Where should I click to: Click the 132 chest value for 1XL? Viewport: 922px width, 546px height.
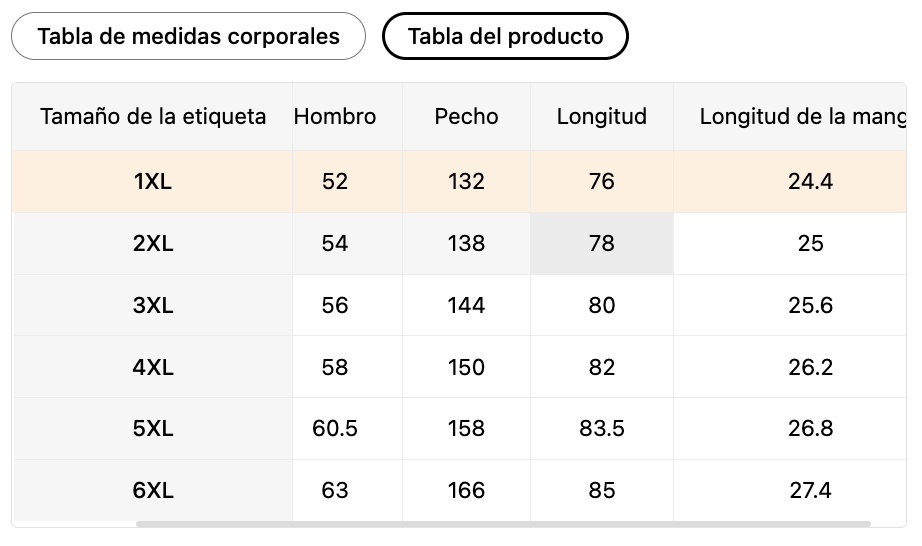[466, 182]
